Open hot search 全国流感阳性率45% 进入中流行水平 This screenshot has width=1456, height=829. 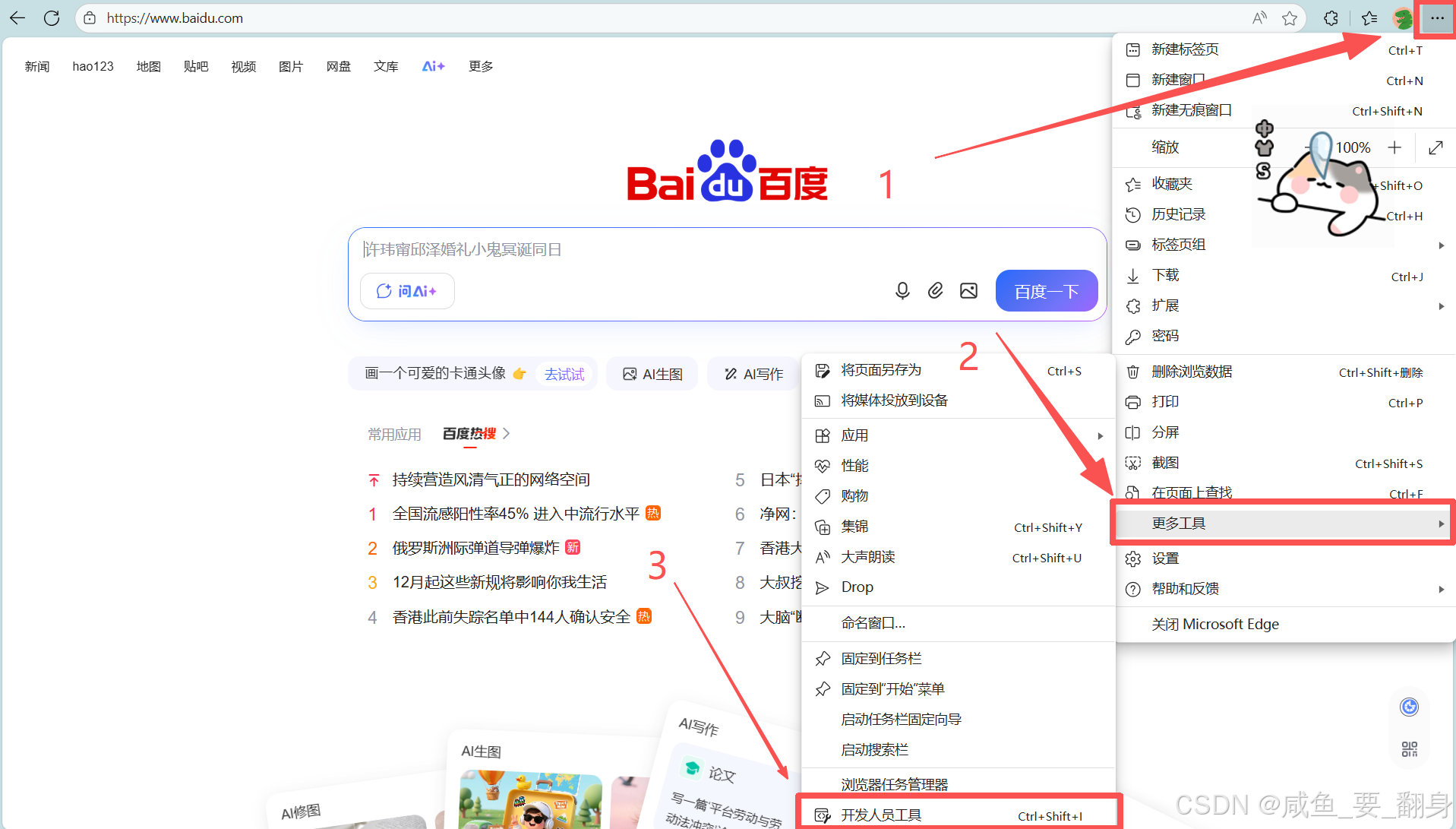(516, 514)
